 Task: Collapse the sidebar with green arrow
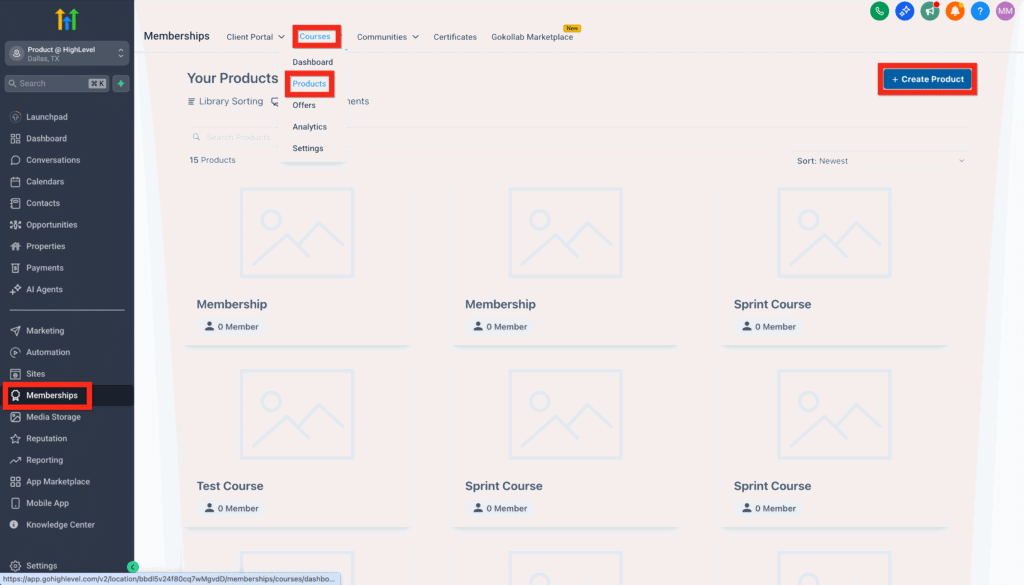(x=133, y=567)
